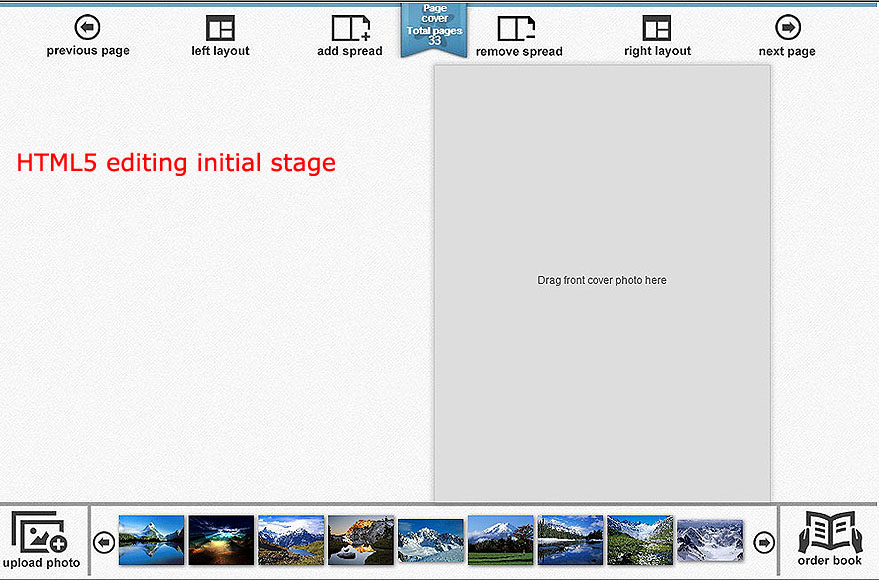This screenshot has height=580, width=879.
Task: Click the remove spread icon
Action: tap(516, 28)
